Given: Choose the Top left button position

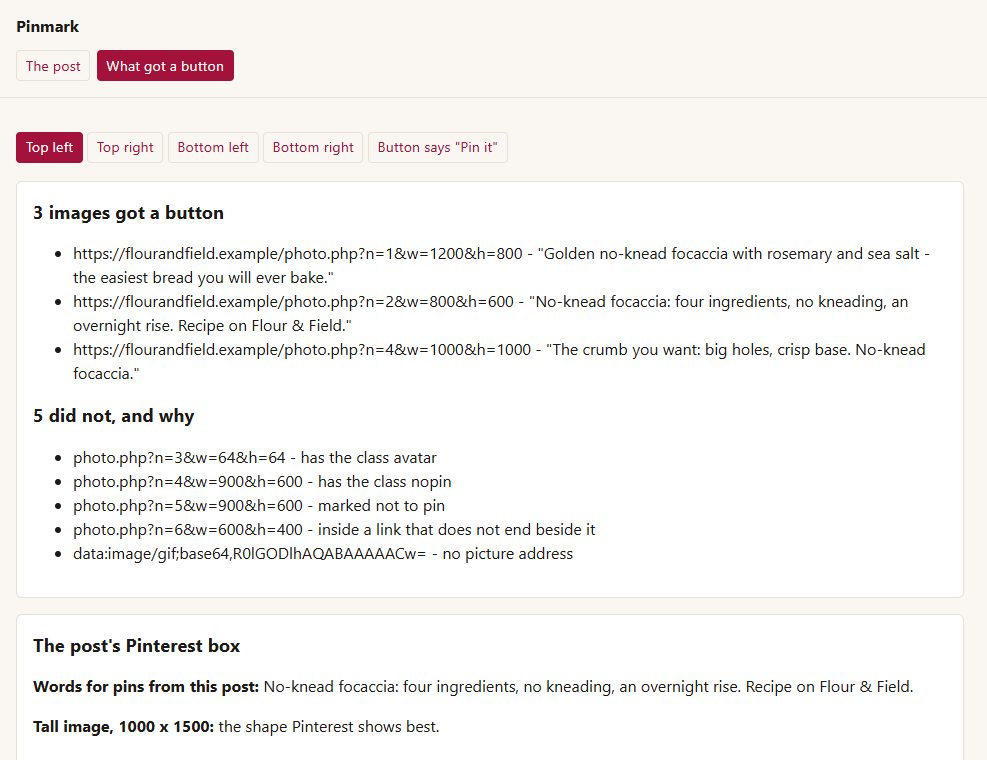Looking at the screenshot, I should pyautogui.click(x=49, y=147).
